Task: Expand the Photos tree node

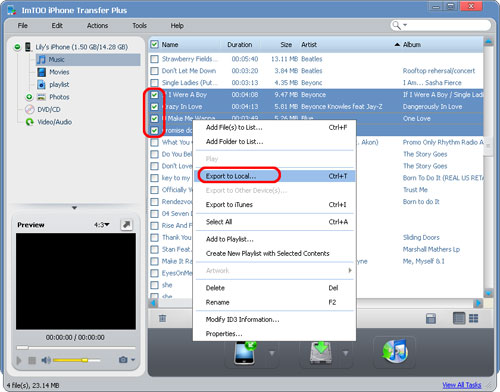Action: tap(29, 97)
